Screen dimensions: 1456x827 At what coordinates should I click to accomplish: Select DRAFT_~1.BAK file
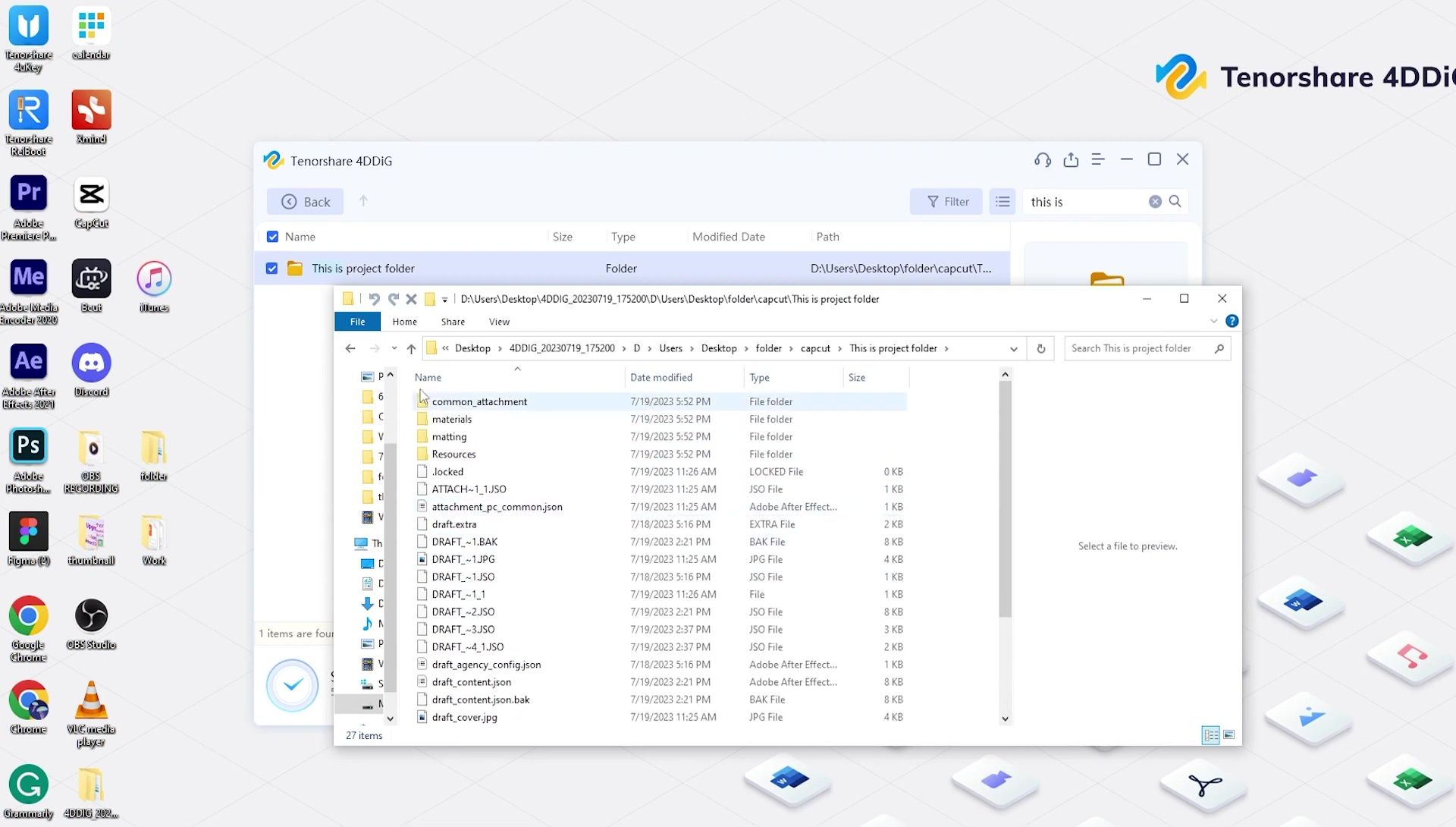tap(660, 542)
